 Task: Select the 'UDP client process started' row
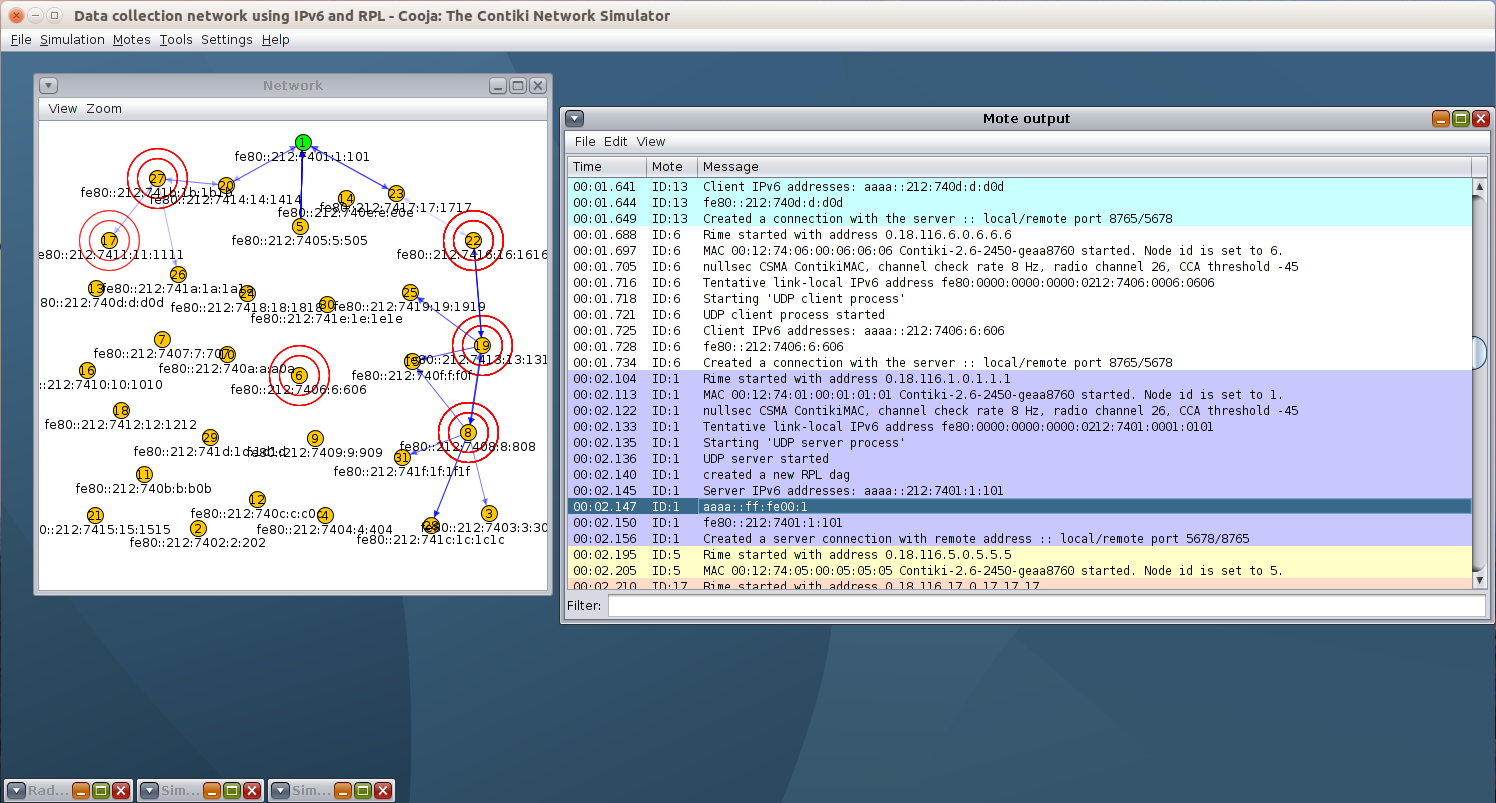click(1020, 315)
